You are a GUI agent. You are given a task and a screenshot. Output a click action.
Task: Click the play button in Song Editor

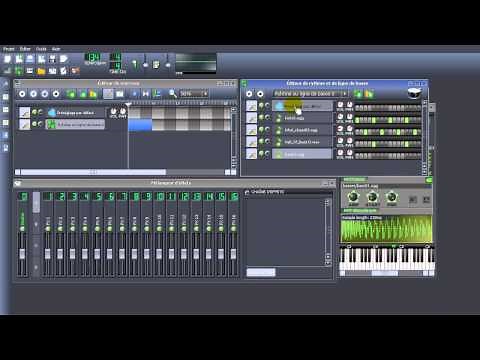(x=22, y=94)
